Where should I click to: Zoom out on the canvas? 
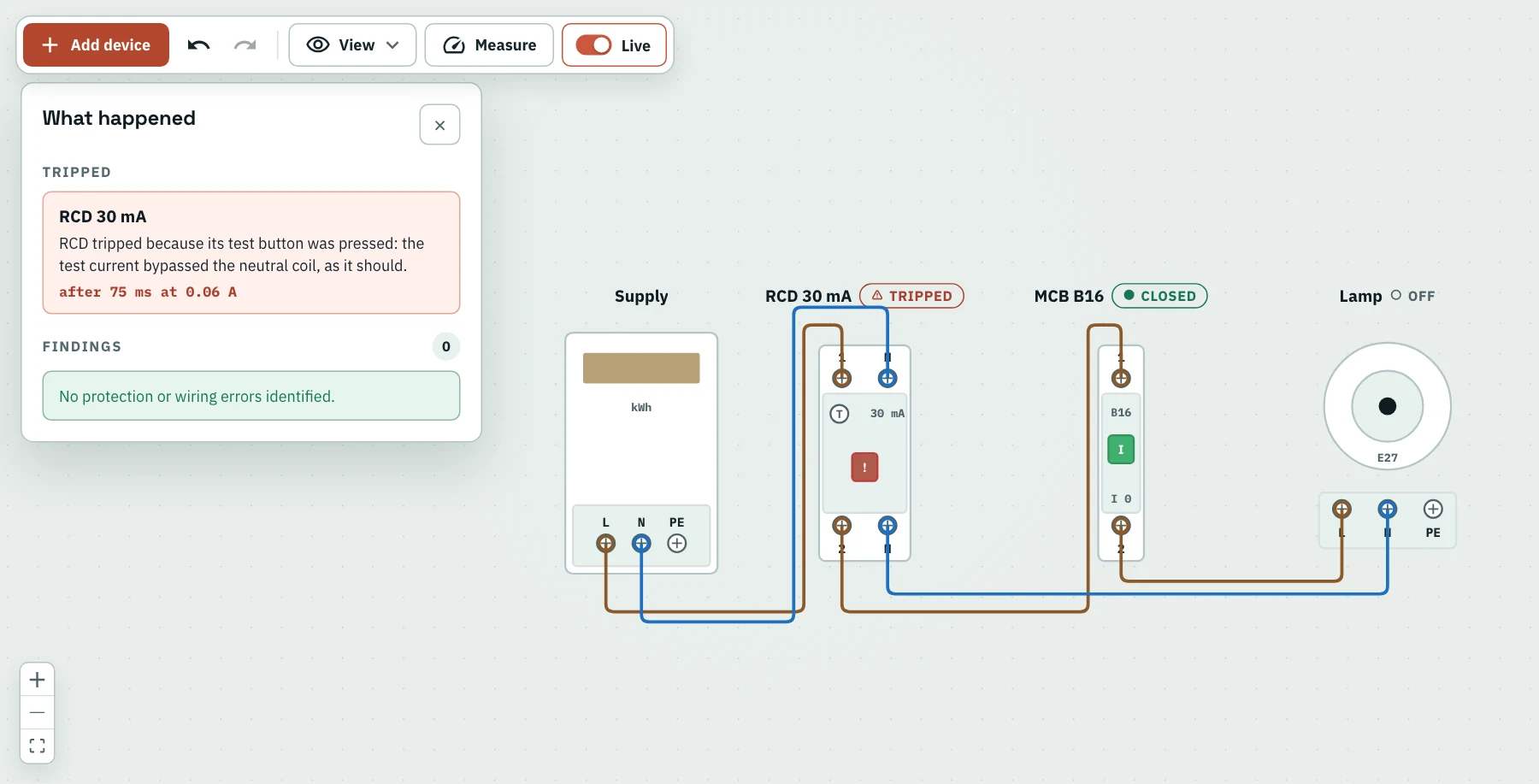tap(38, 712)
